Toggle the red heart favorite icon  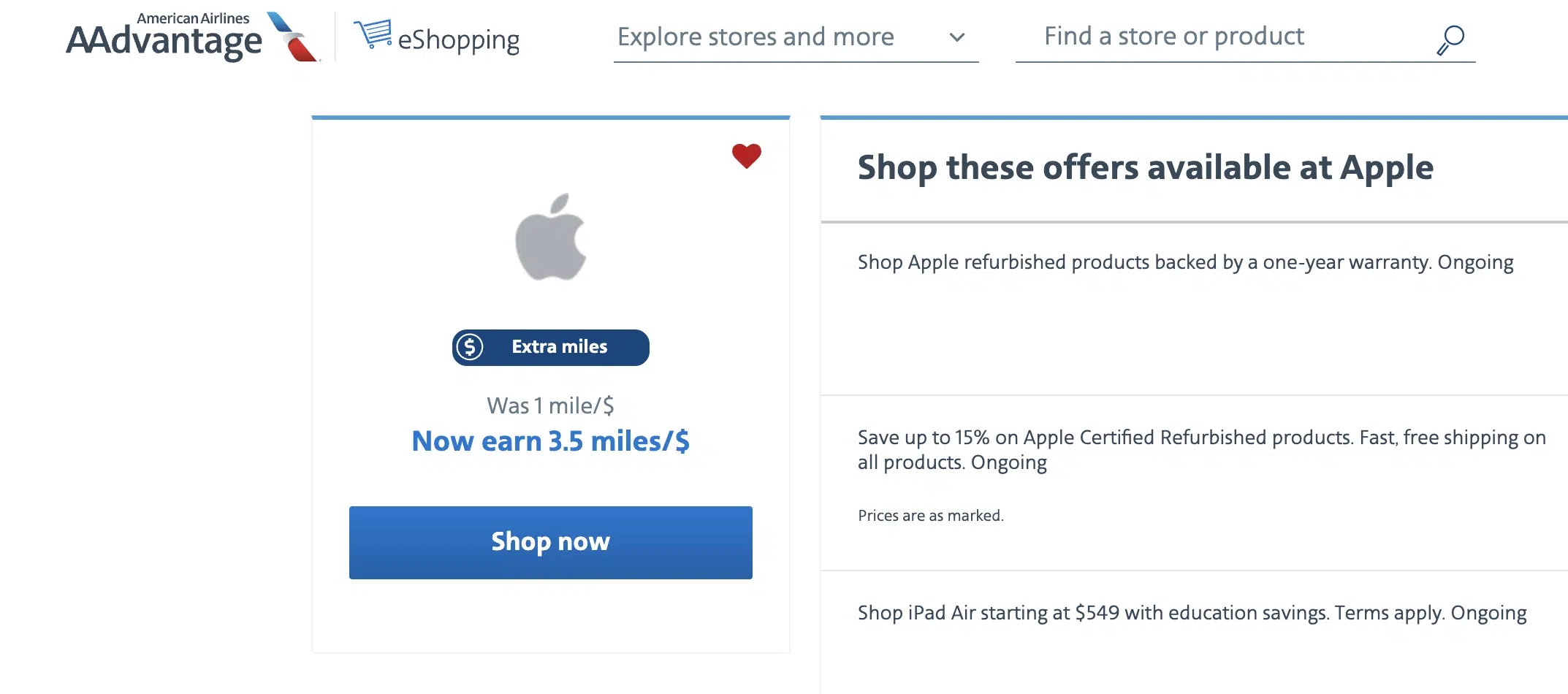[746, 156]
